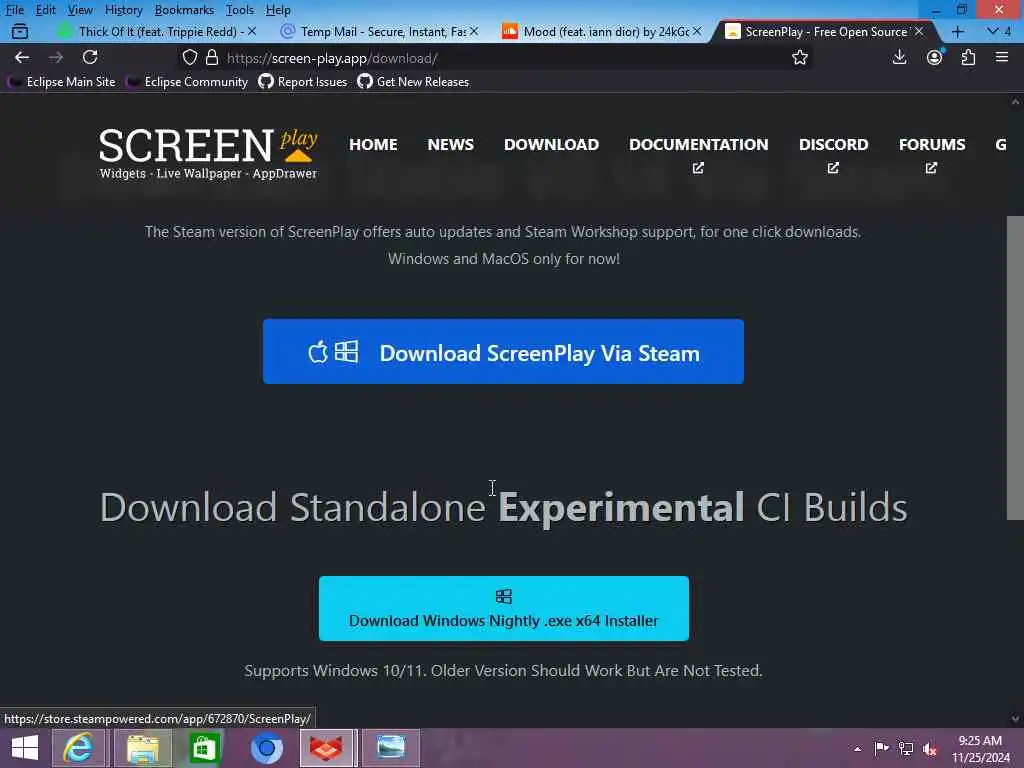Open the tracking protection shield icon
The width and height of the screenshot is (1024, 768).
[189, 57]
